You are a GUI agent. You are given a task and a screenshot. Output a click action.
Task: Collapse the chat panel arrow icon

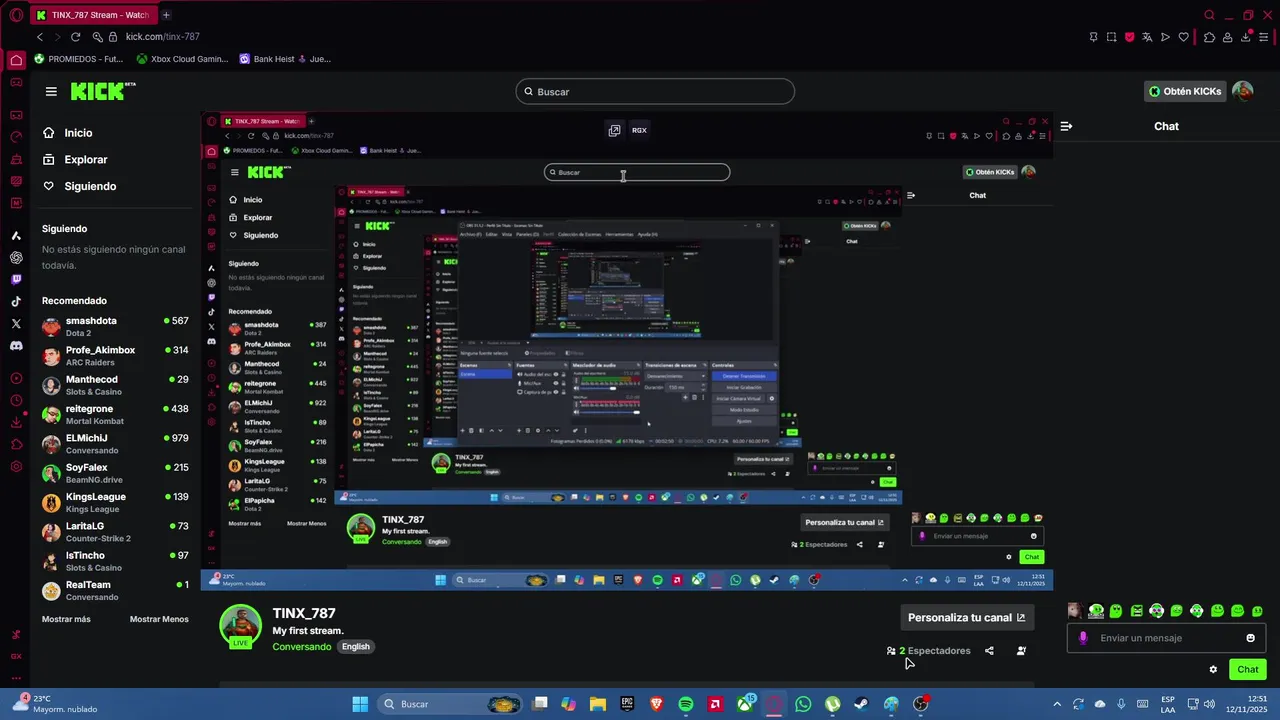coord(1066,126)
